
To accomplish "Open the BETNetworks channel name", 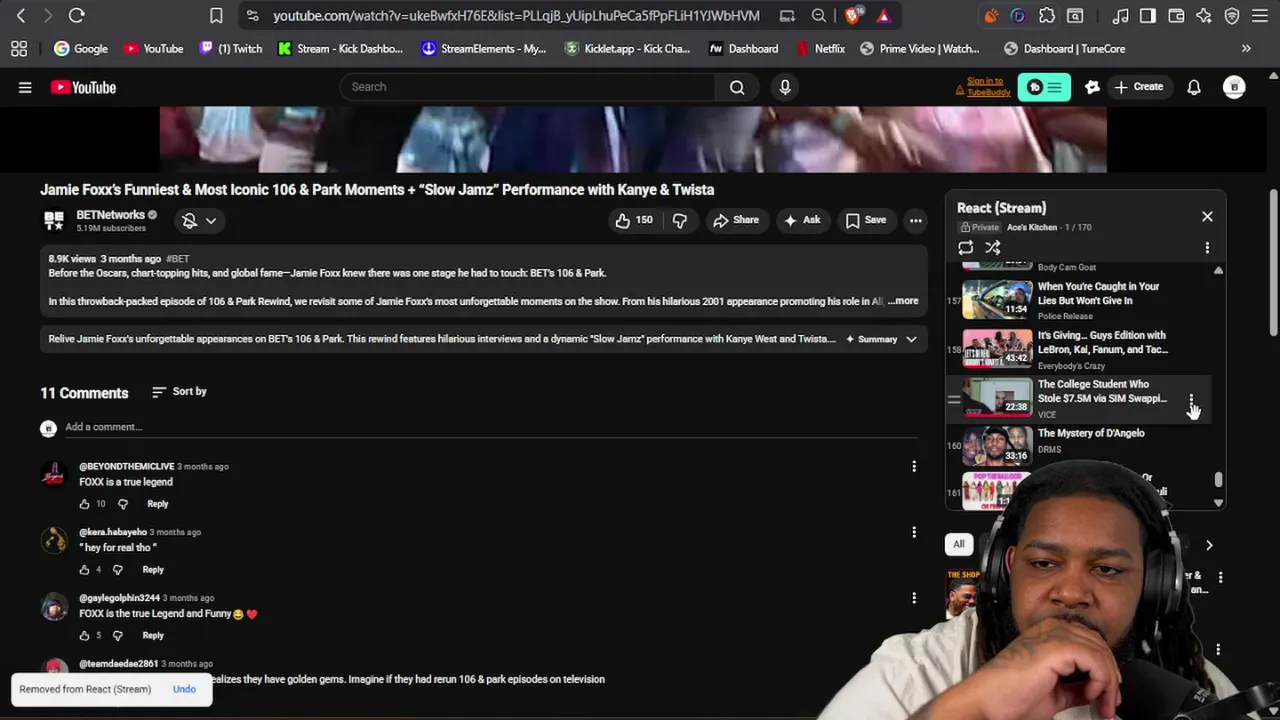I will 110,214.
